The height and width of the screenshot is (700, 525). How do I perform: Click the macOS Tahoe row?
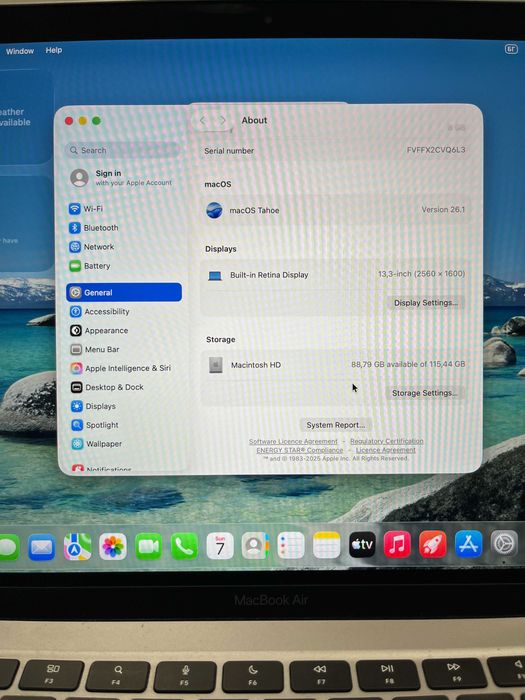pyautogui.click(x=335, y=210)
